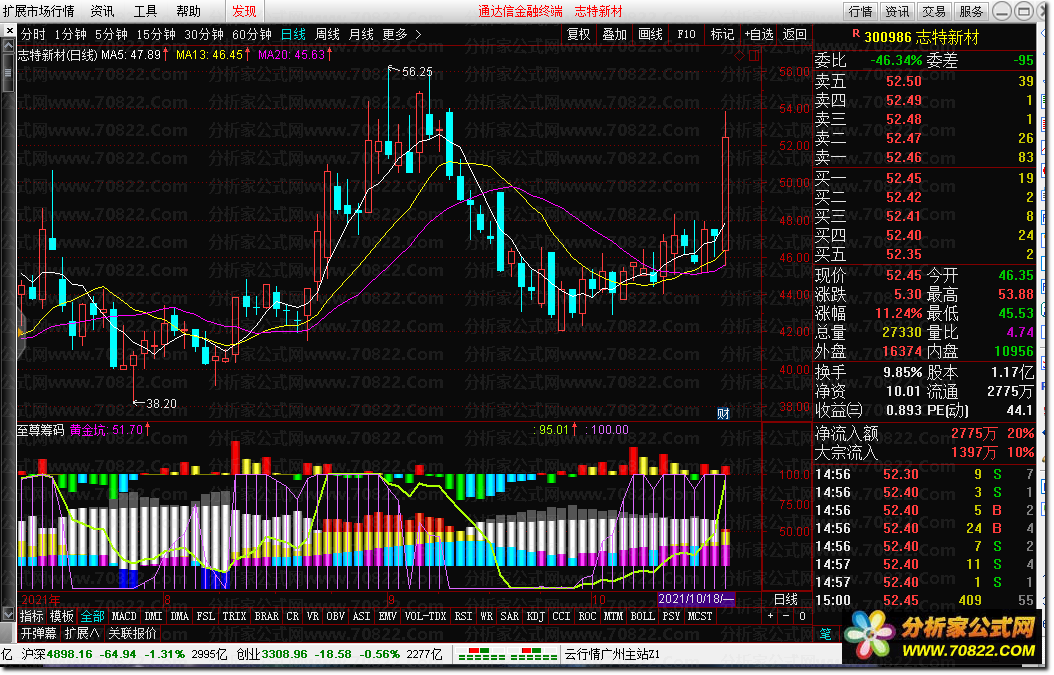
Task: Open the 指标 indicator tab
Action: [x=32, y=616]
